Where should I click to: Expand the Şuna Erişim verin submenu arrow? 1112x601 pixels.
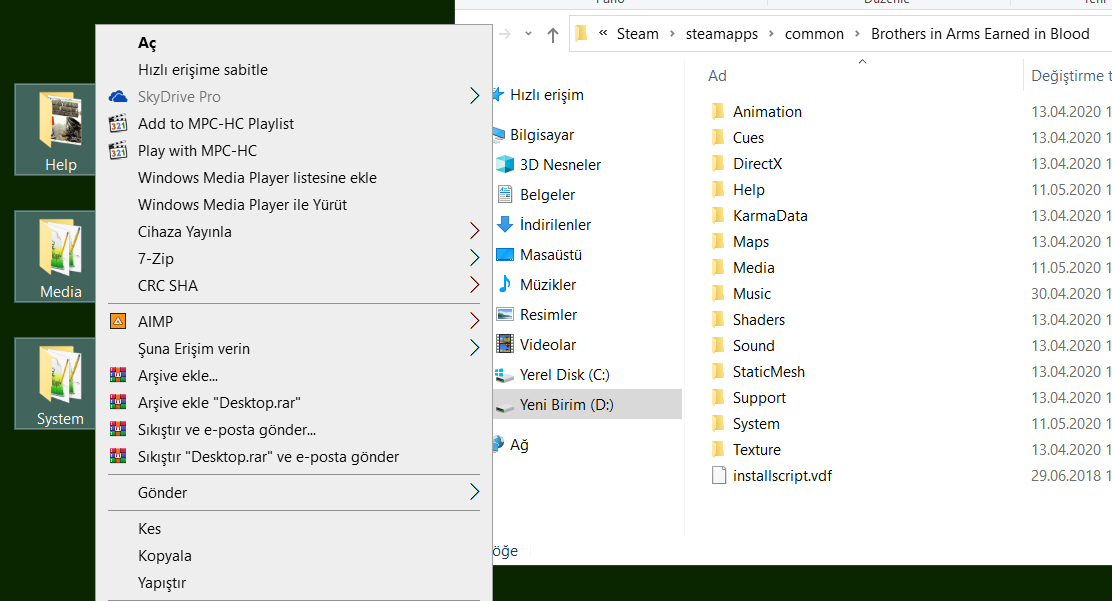click(x=474, y=348)
